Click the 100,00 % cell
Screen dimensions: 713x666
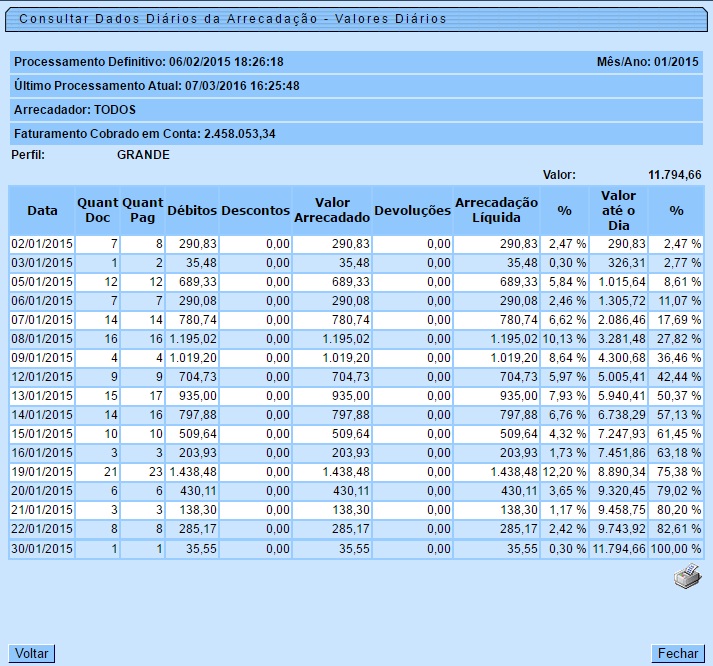676,549
